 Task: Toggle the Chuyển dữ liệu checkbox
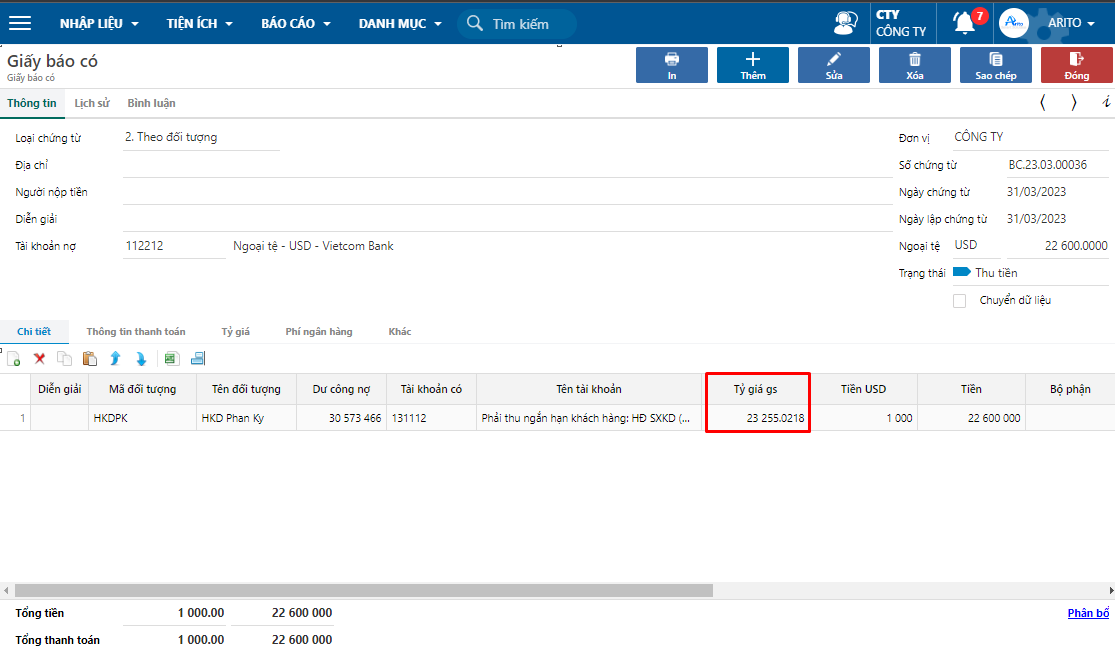(960, 300)
